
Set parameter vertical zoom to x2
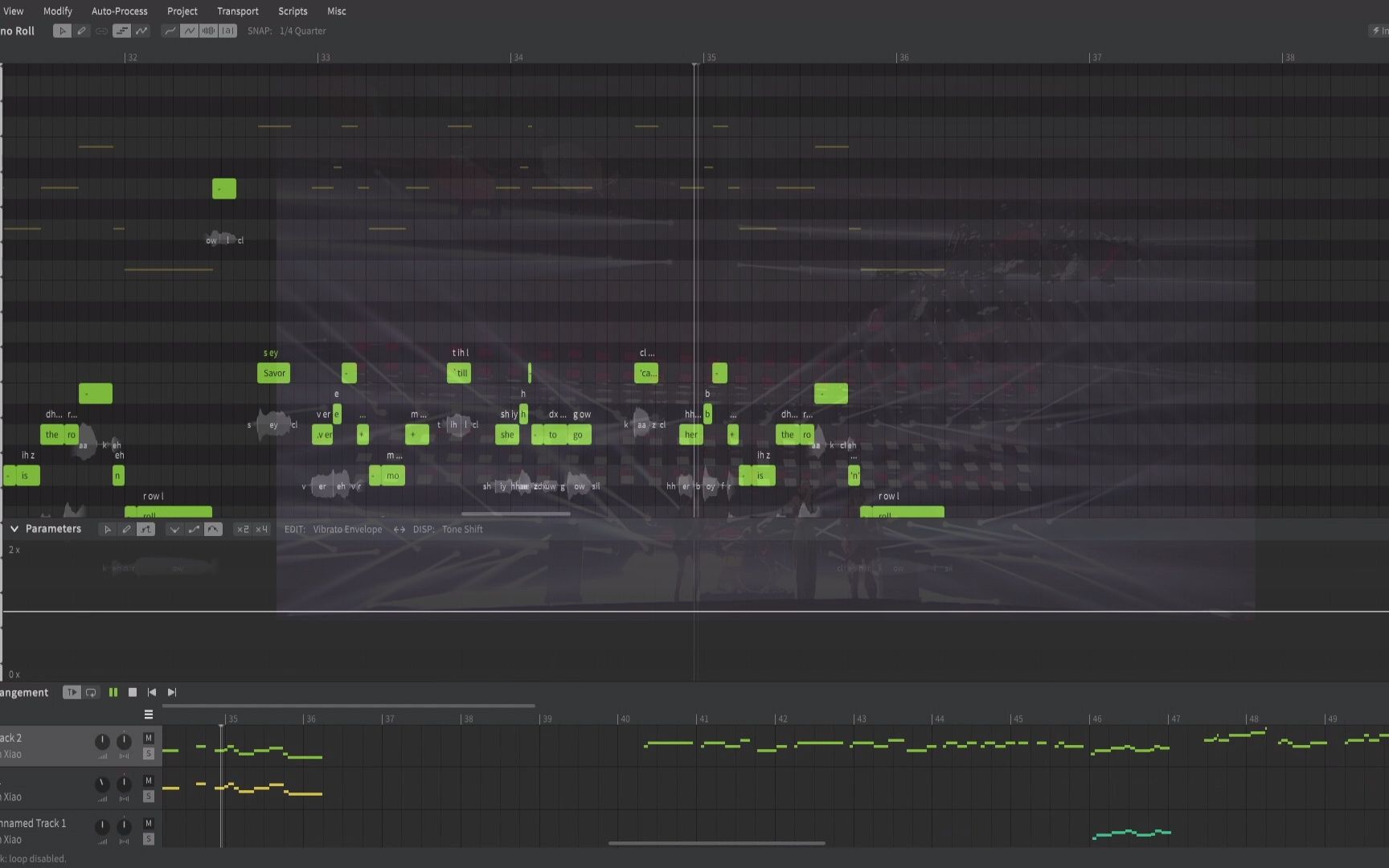[x=242, y=529]
